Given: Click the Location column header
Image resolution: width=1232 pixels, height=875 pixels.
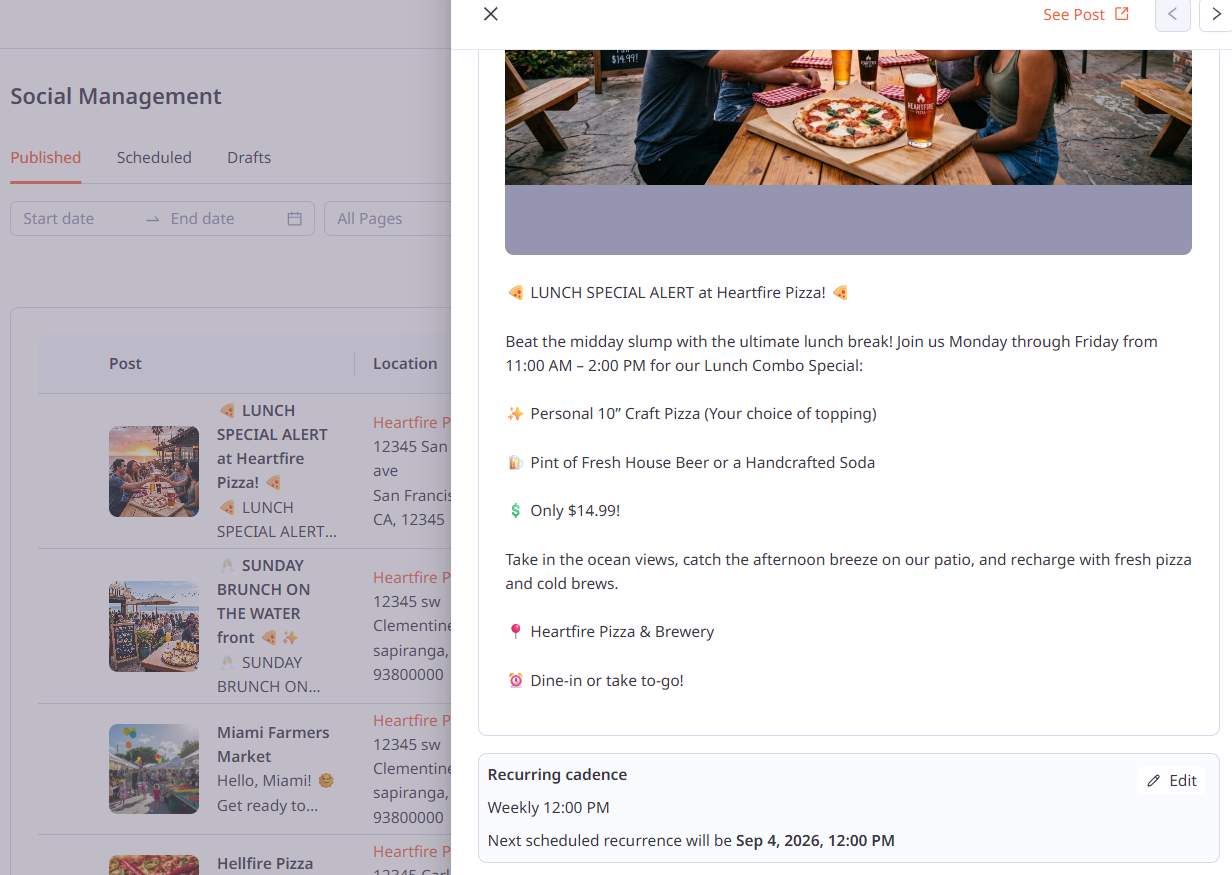Looking at the screenshot, I should 405,364.
